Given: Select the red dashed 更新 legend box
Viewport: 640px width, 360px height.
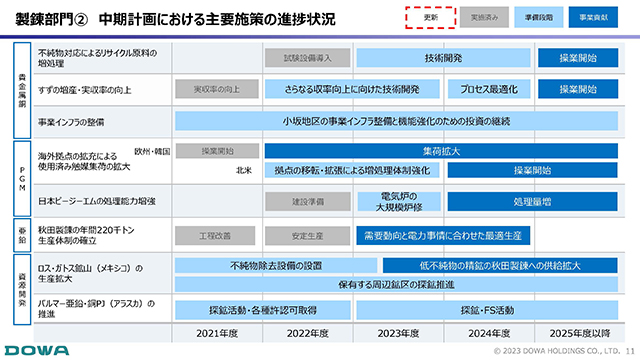Looking at the screenshot, I should pos(431,18).
